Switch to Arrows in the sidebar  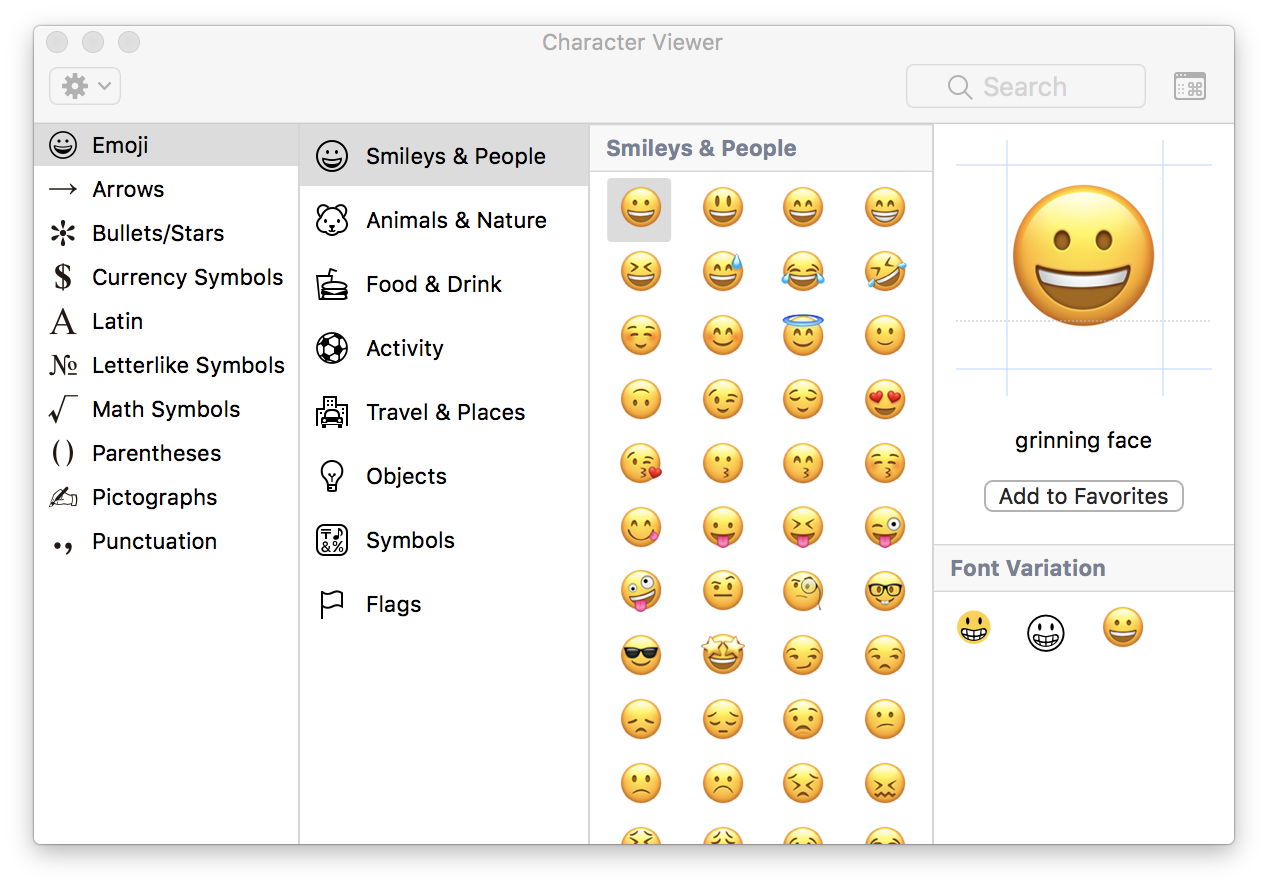click(128, 189)
